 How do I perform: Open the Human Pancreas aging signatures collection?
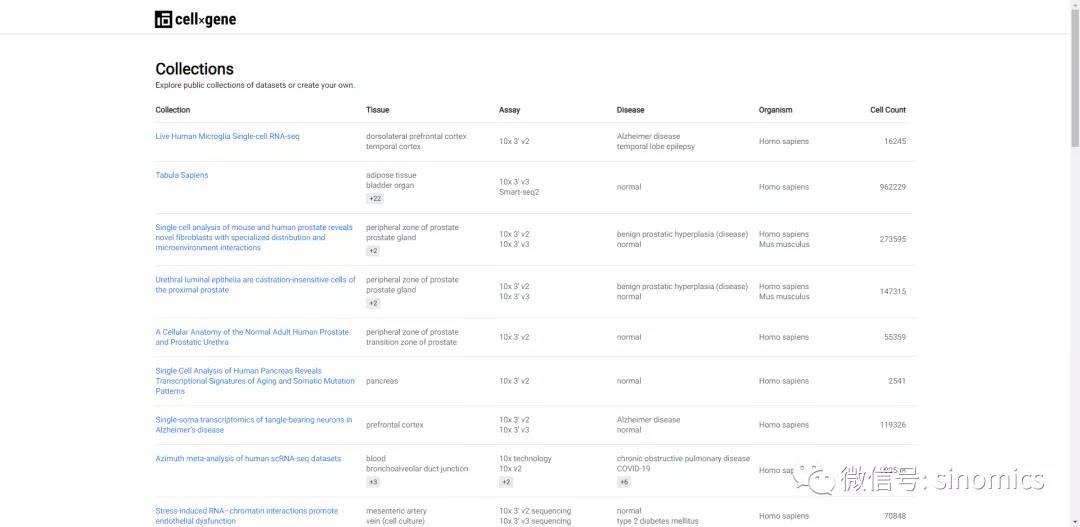(254, 381)
